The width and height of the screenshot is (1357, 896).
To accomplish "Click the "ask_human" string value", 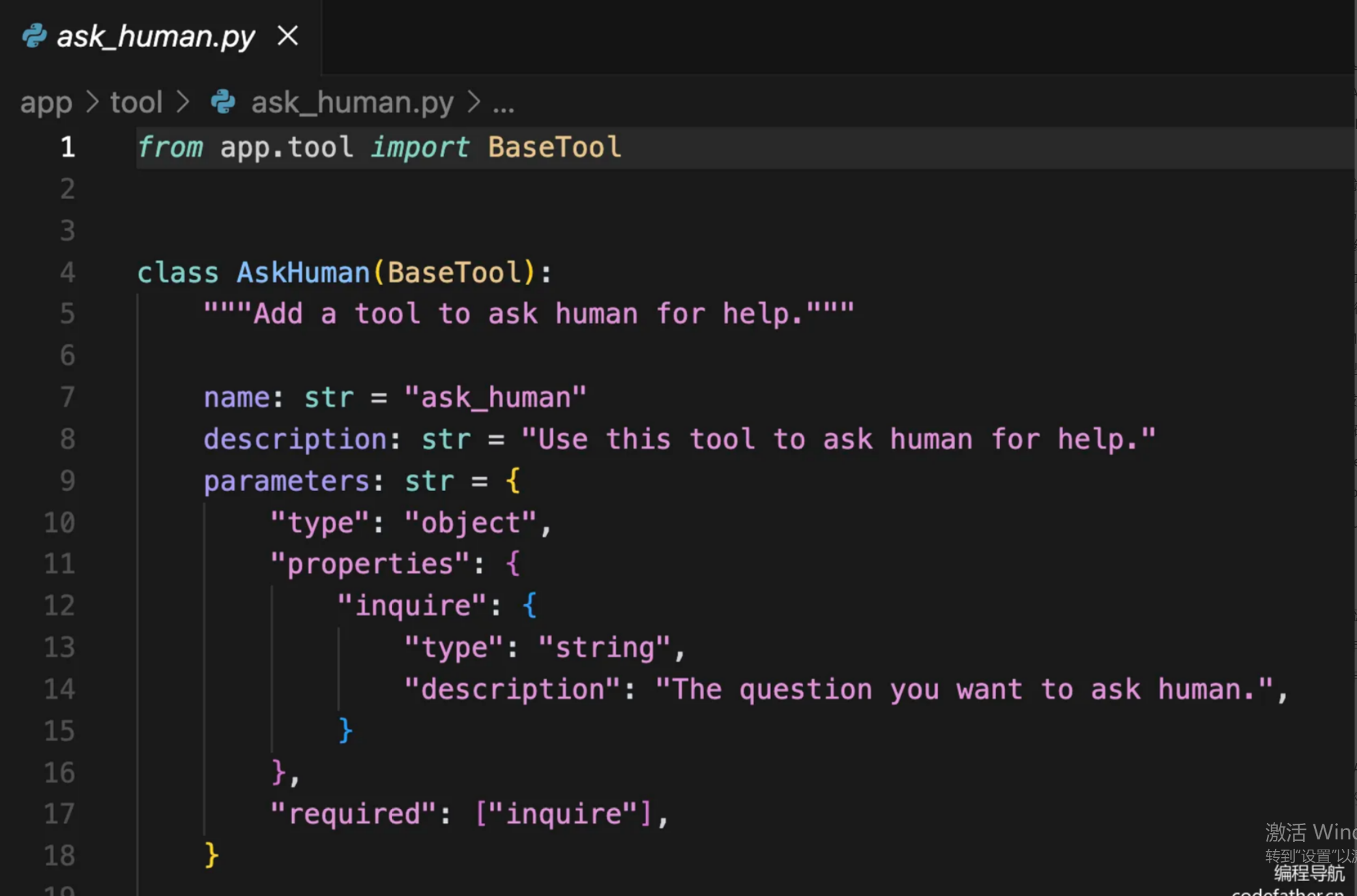I will [495, 398].
